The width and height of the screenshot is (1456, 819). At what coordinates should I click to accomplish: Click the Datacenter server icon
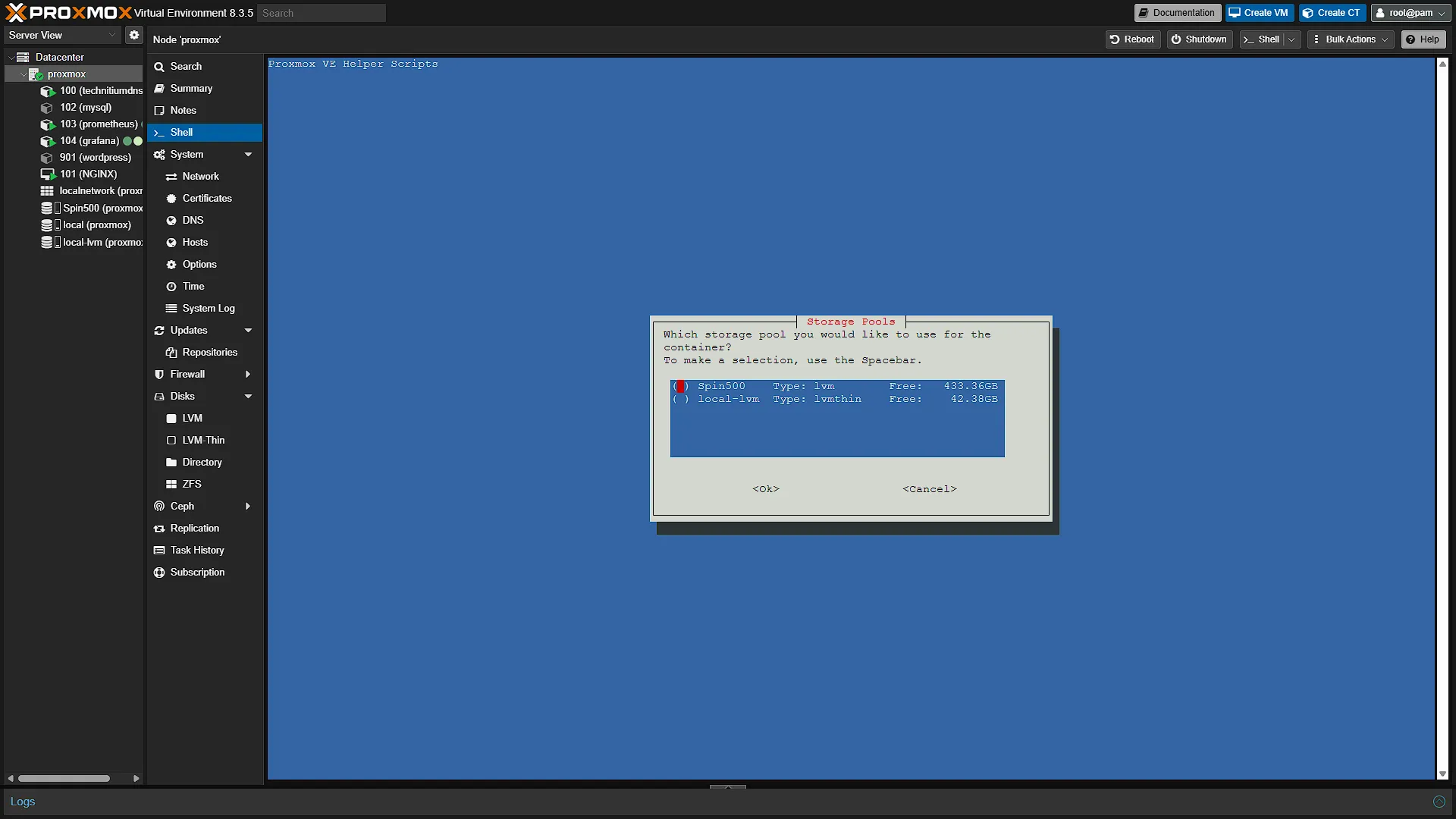coord(23,57)
